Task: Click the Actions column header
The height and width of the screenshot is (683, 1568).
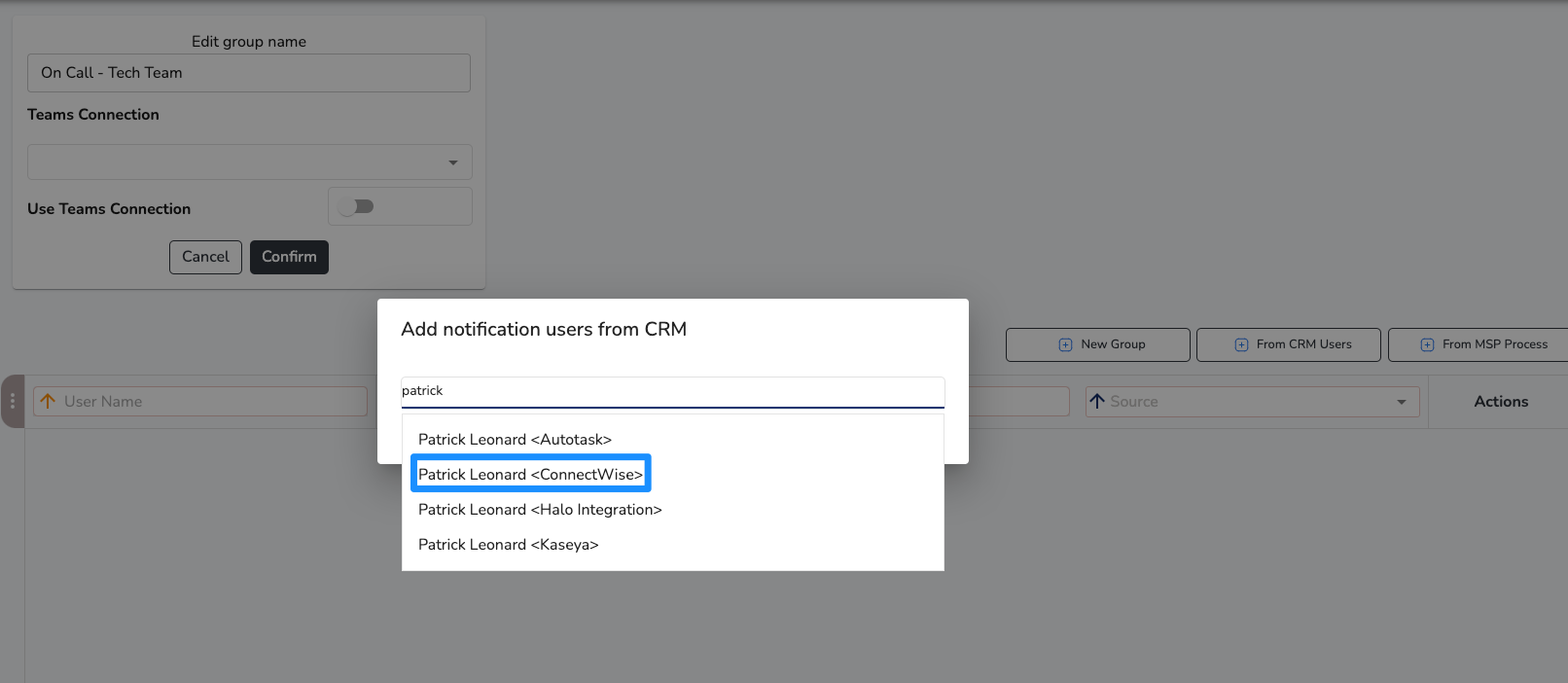Action: pos(1501,402)
